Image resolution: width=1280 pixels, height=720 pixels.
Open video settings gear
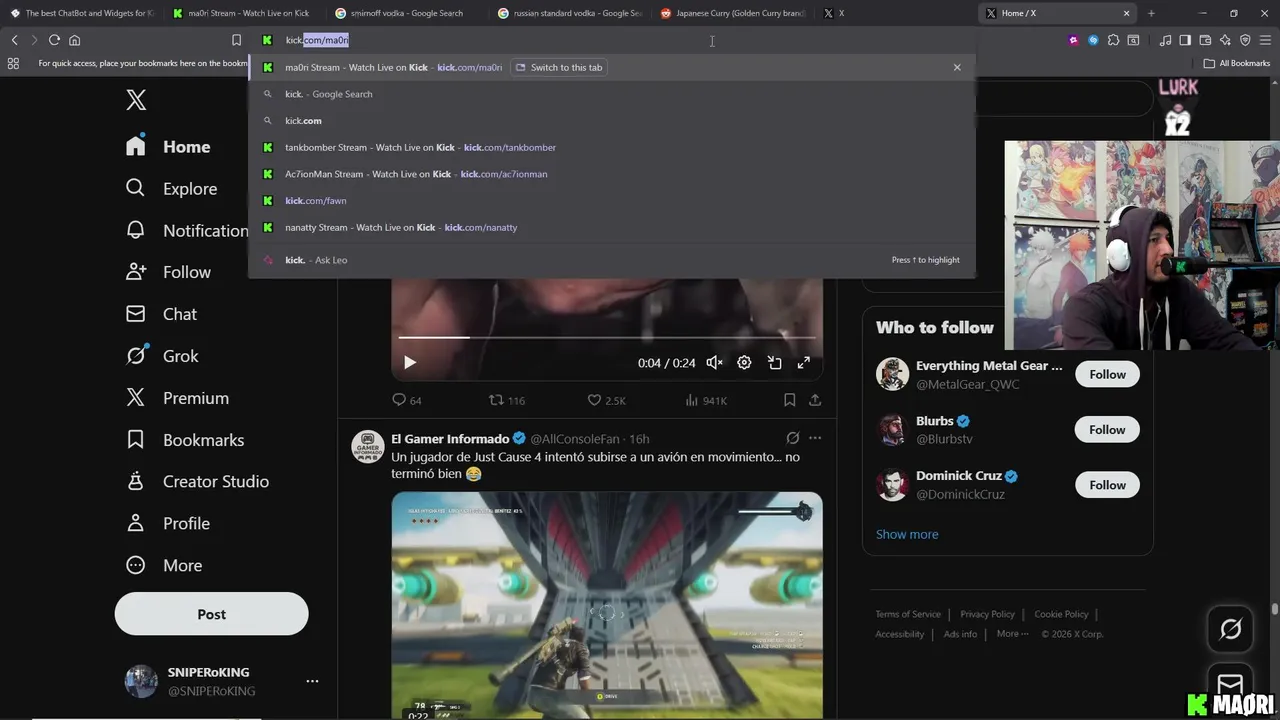point(744,363)
